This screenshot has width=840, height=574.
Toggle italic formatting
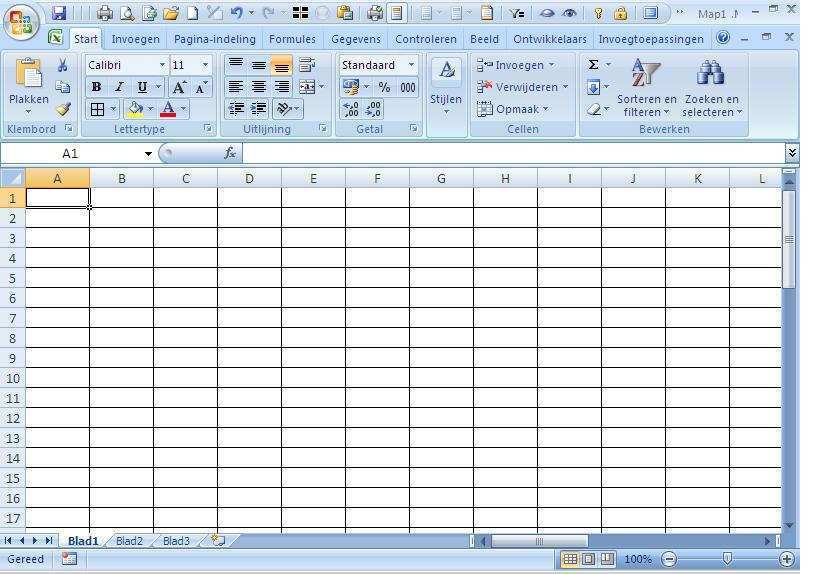119,87
